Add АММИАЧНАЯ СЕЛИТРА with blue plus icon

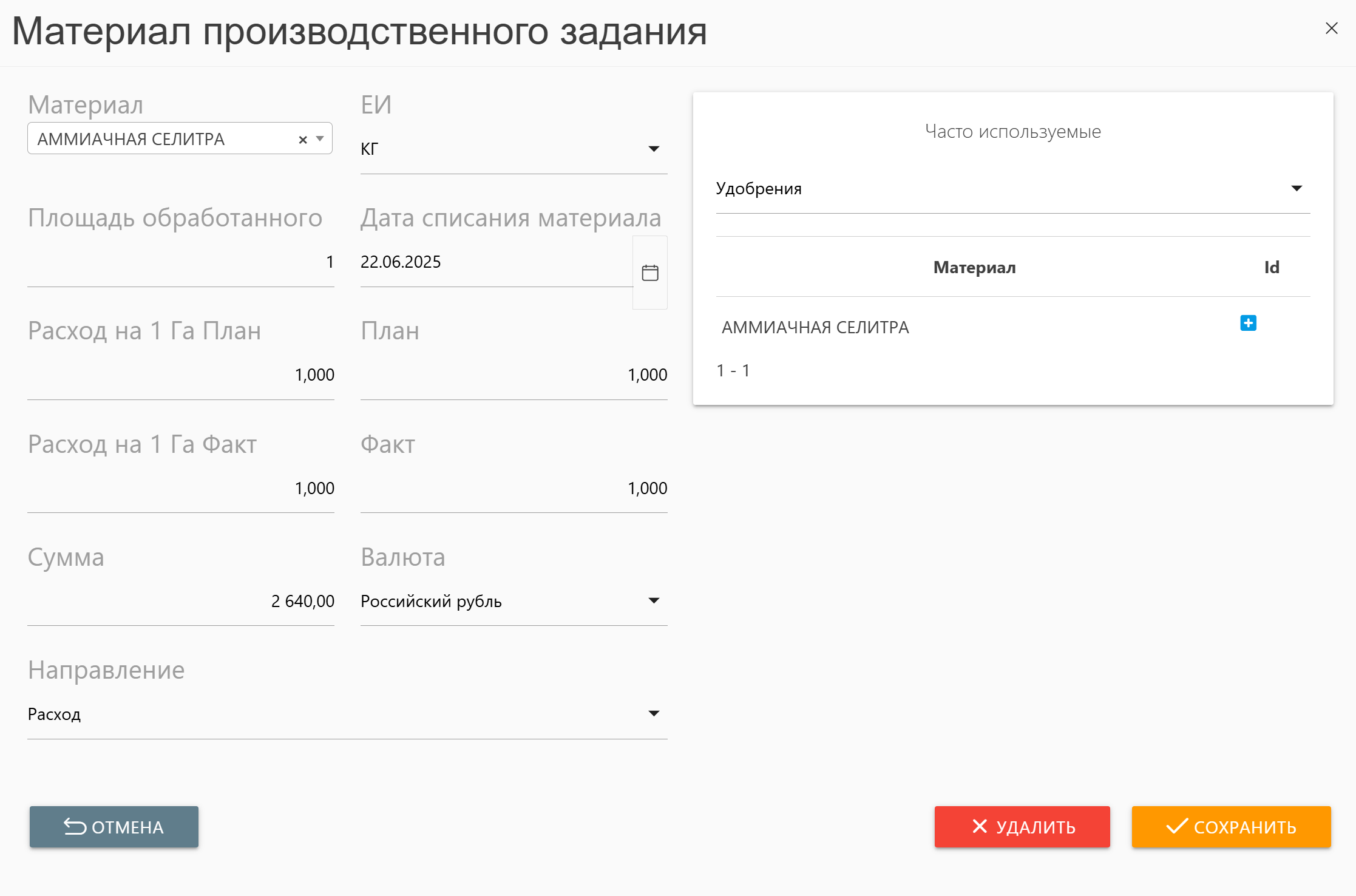[x=1248, y=323]
